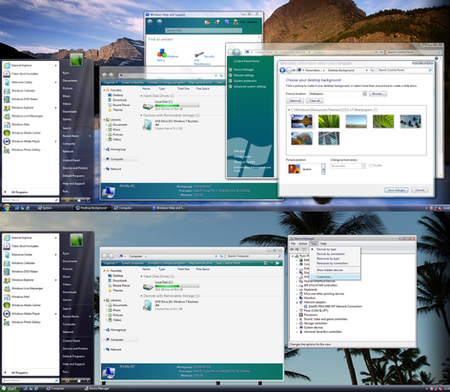Go back in Desktop Background window
This screenshot has width=450, height=392.
coord(282,70)
